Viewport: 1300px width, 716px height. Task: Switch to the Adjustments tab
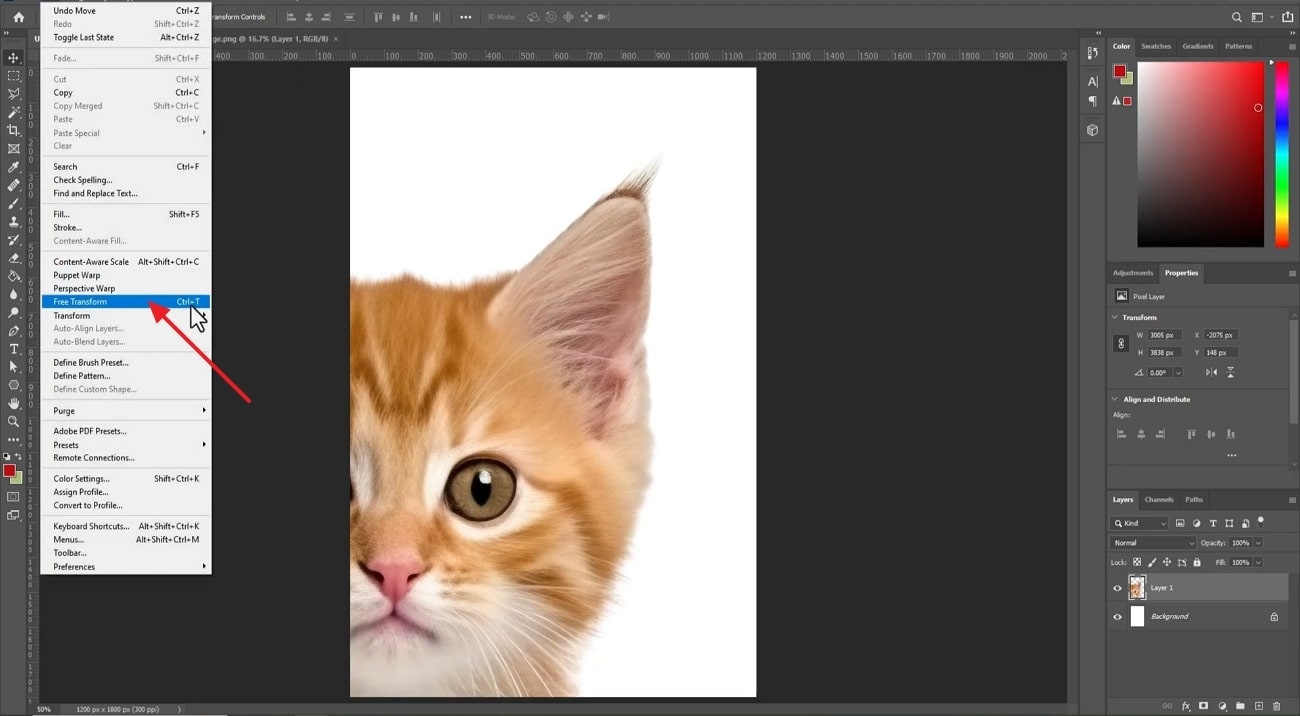pyautogui.click(x=1133, y=272)
